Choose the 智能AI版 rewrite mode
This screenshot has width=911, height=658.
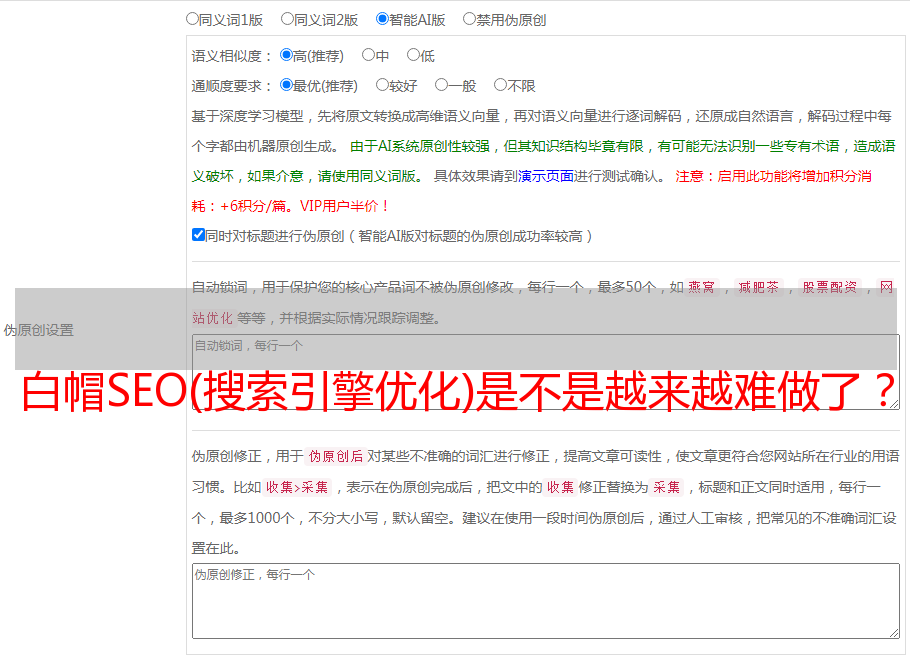pos(382,19)
